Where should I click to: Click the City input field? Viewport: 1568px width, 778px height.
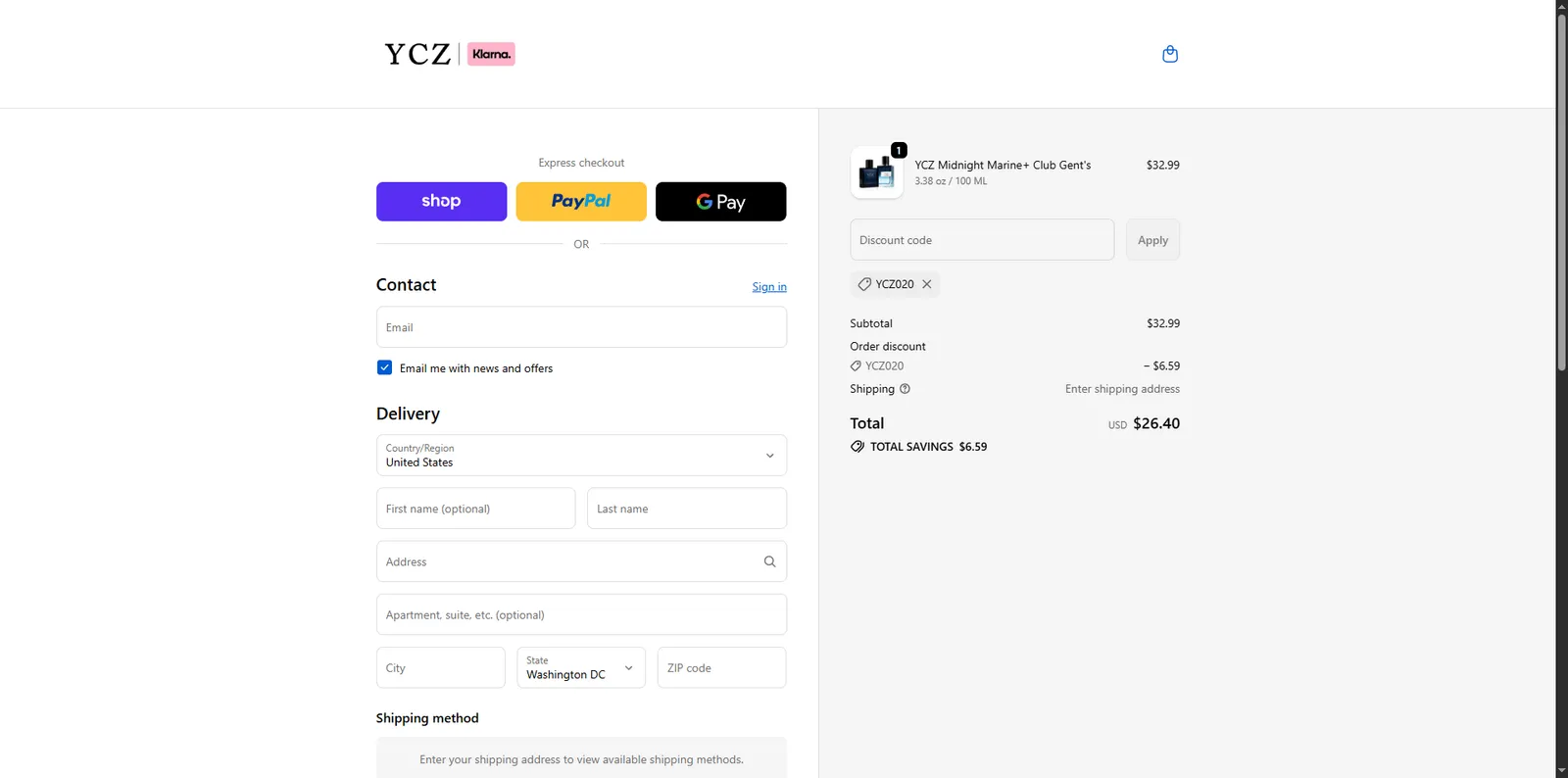point(441,667)
